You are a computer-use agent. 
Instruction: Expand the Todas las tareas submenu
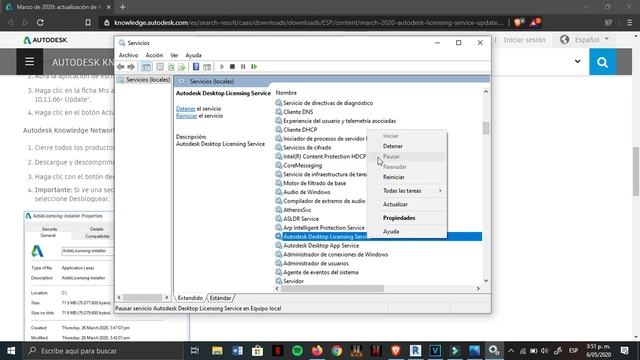pos(407,191)
